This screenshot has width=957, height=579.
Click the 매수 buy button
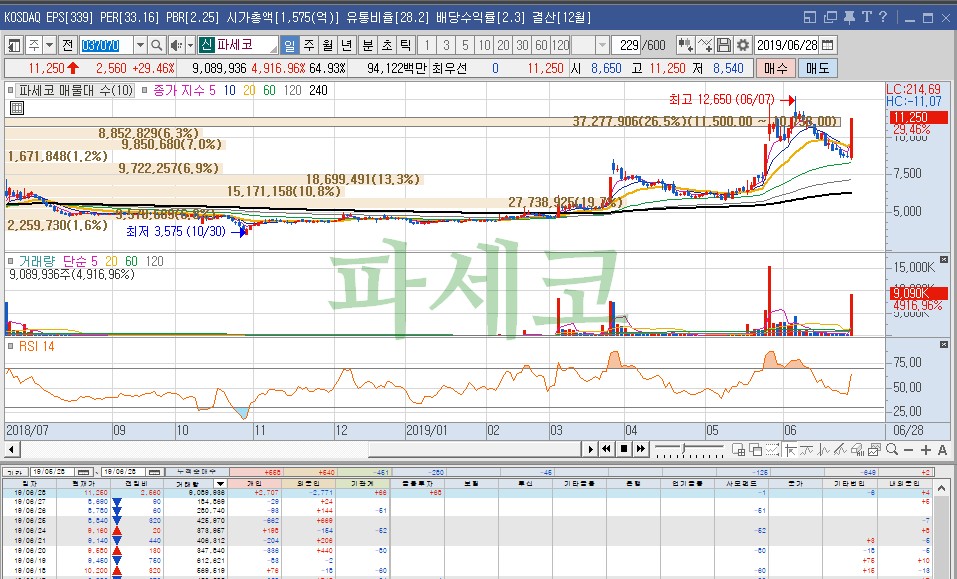[x=775, y=68]
